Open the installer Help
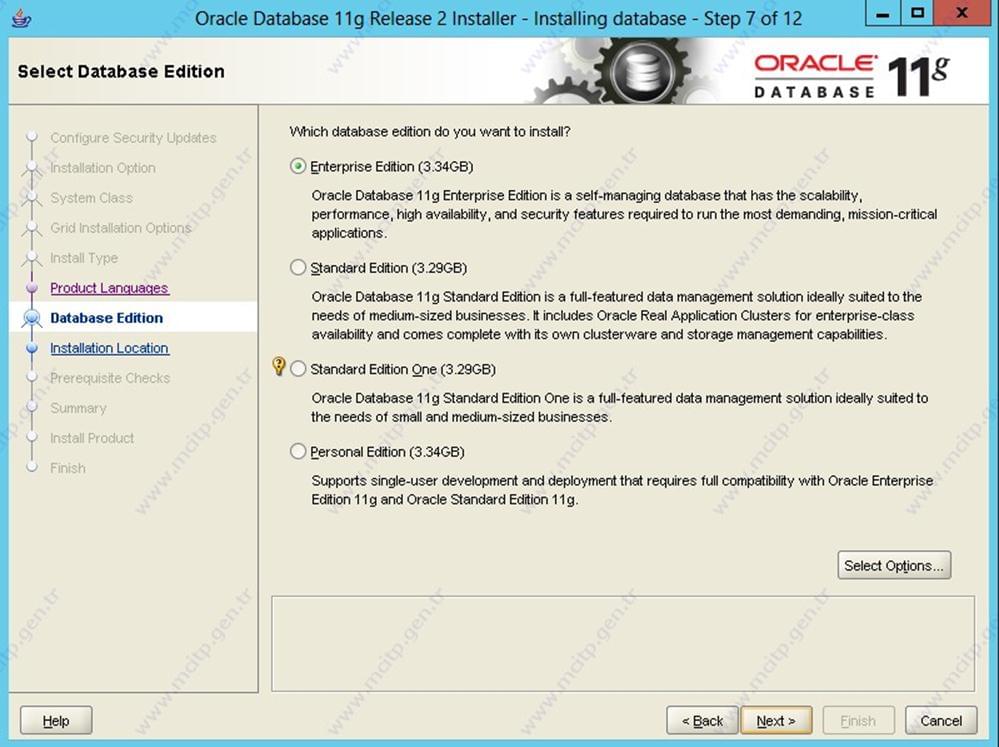 [56, 721]
